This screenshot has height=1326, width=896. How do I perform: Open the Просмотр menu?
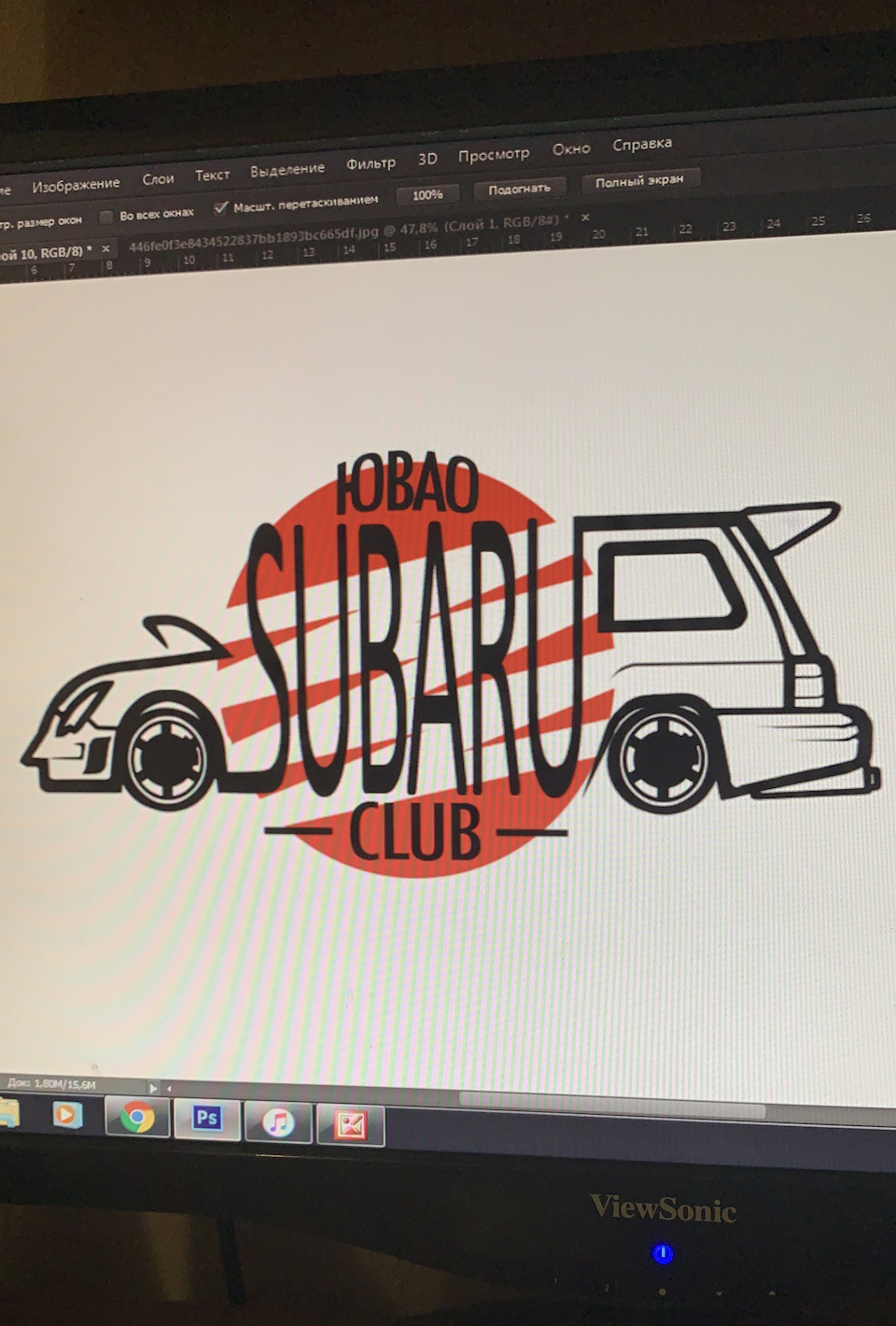494,154
